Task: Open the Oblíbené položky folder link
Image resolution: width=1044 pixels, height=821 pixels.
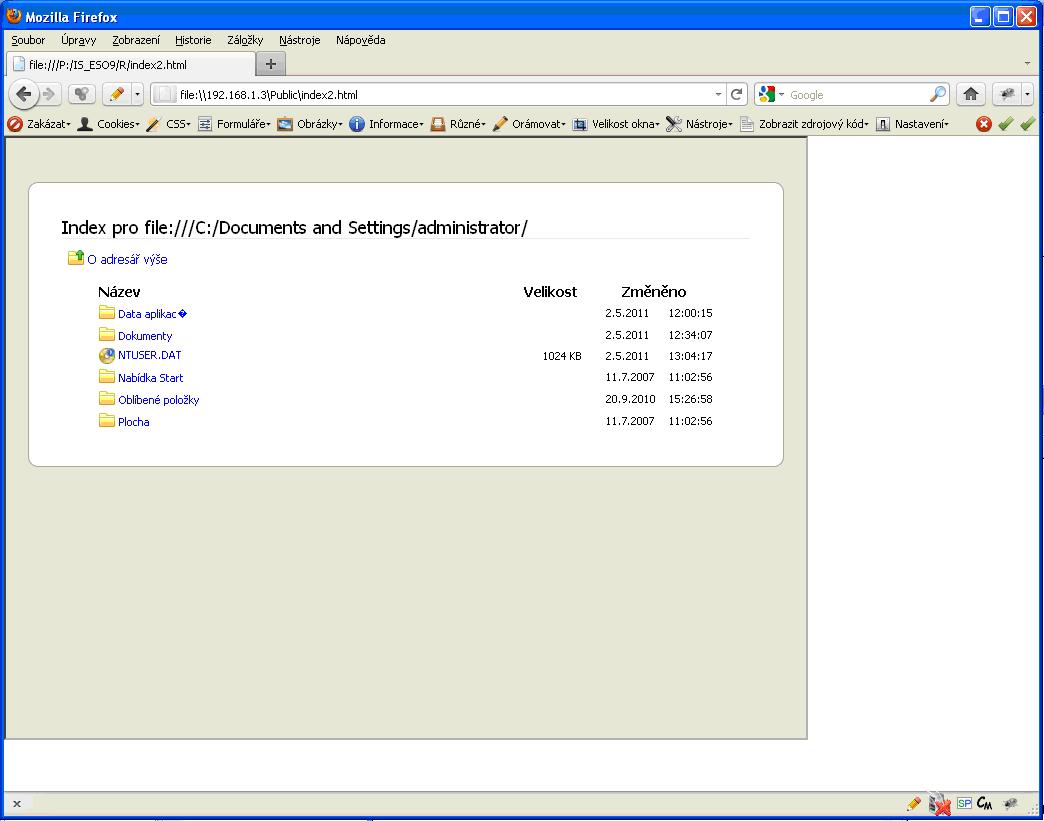Action: (x=158, y=400)
